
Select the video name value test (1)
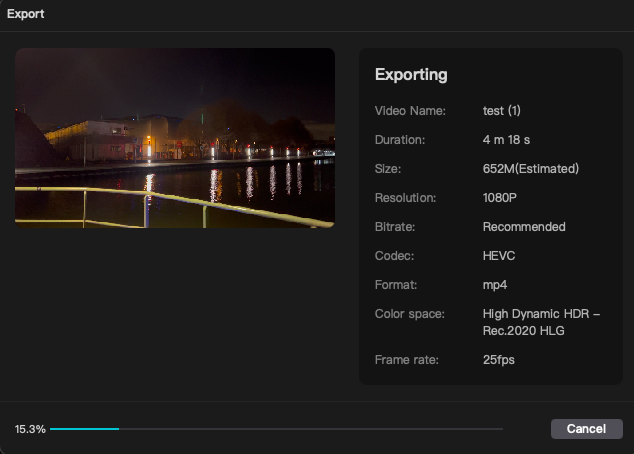501,111
